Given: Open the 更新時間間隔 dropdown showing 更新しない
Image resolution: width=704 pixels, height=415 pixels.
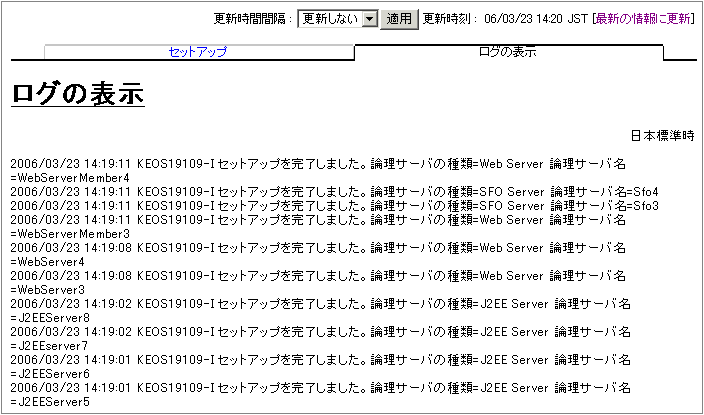Looking at the screenshot, I should (338, 19).
